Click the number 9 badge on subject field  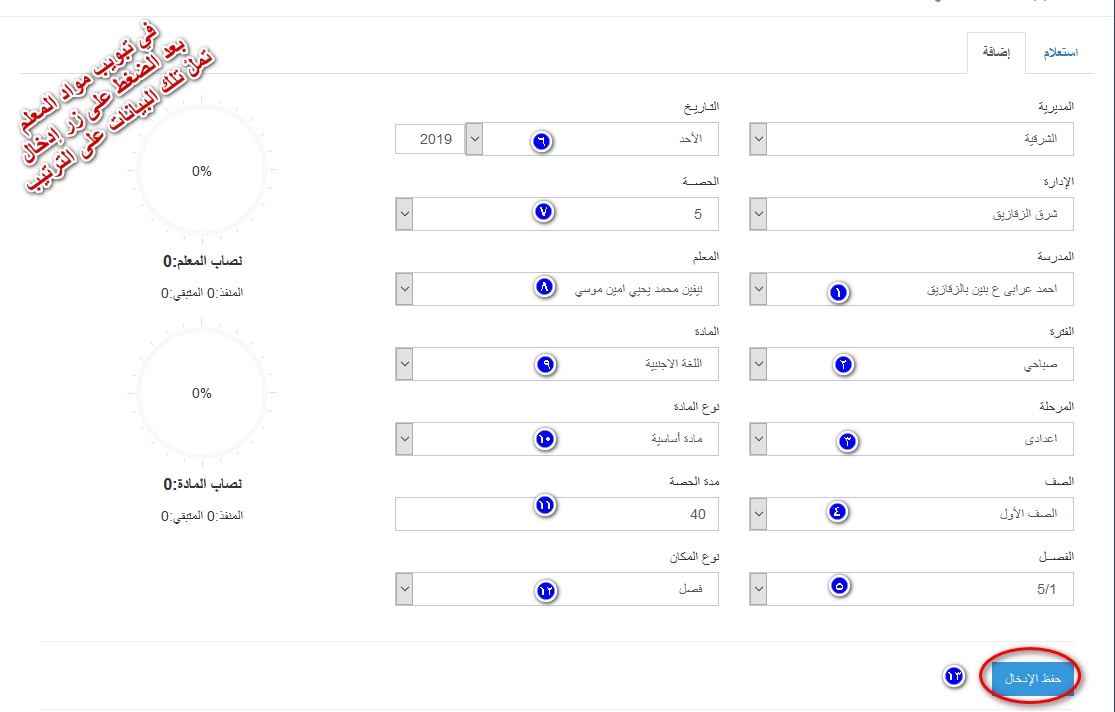coord(545,364)
